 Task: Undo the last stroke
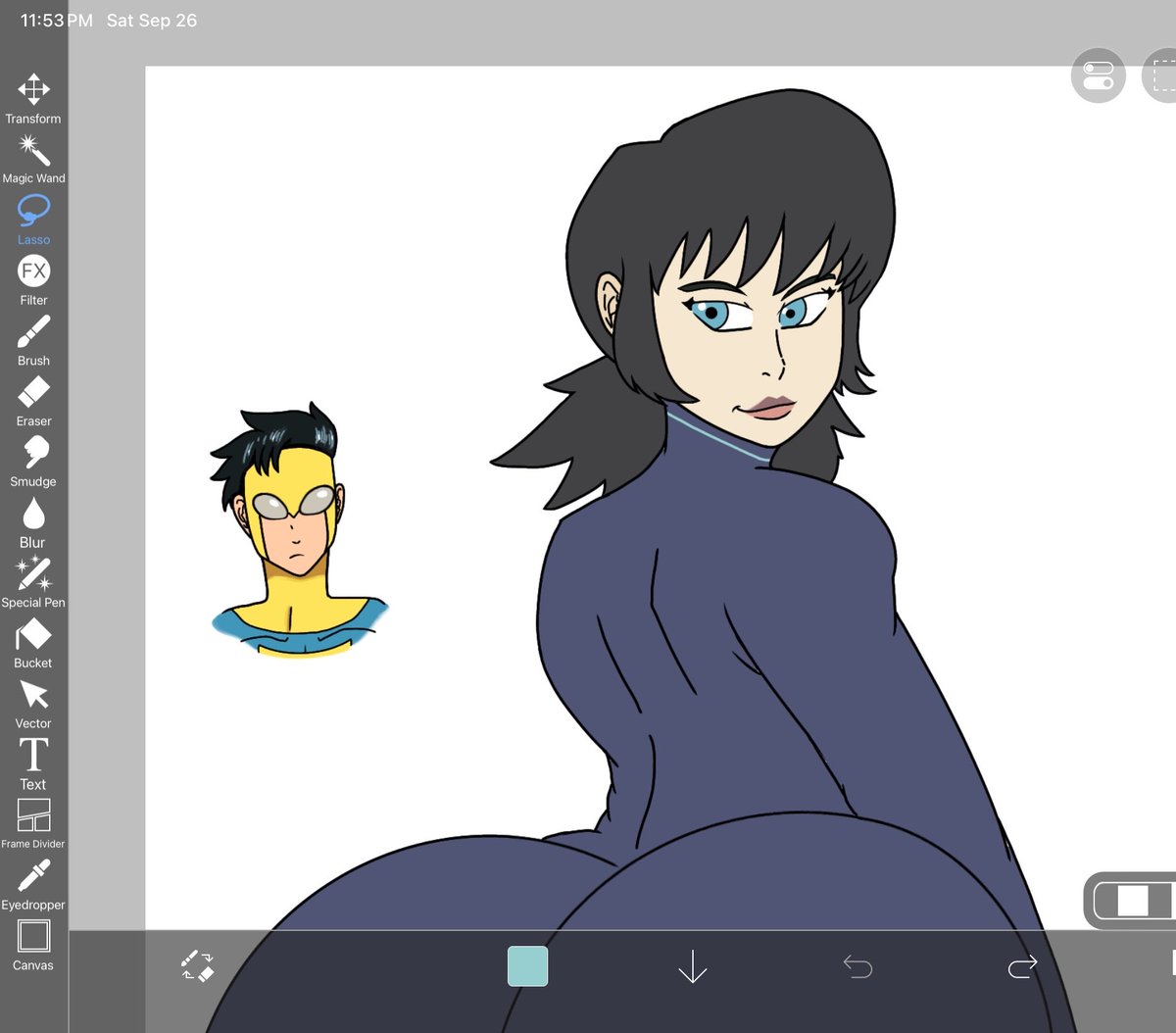tap(857, 967)
